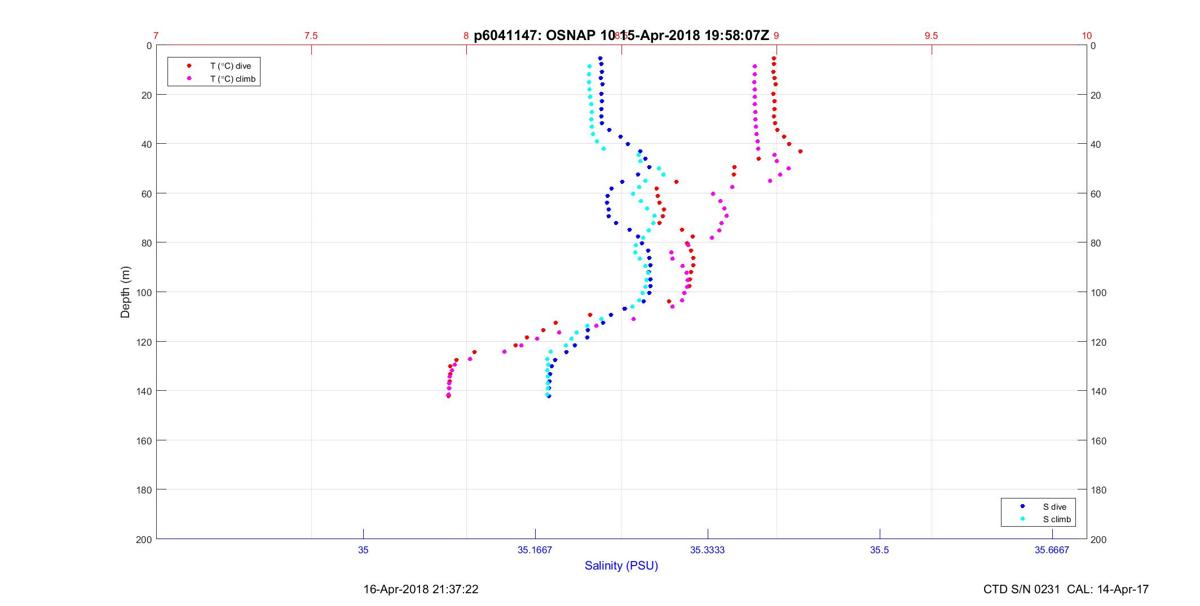
Task: Click the red 8 temperature tick label
Action: (x=466, y=35)
